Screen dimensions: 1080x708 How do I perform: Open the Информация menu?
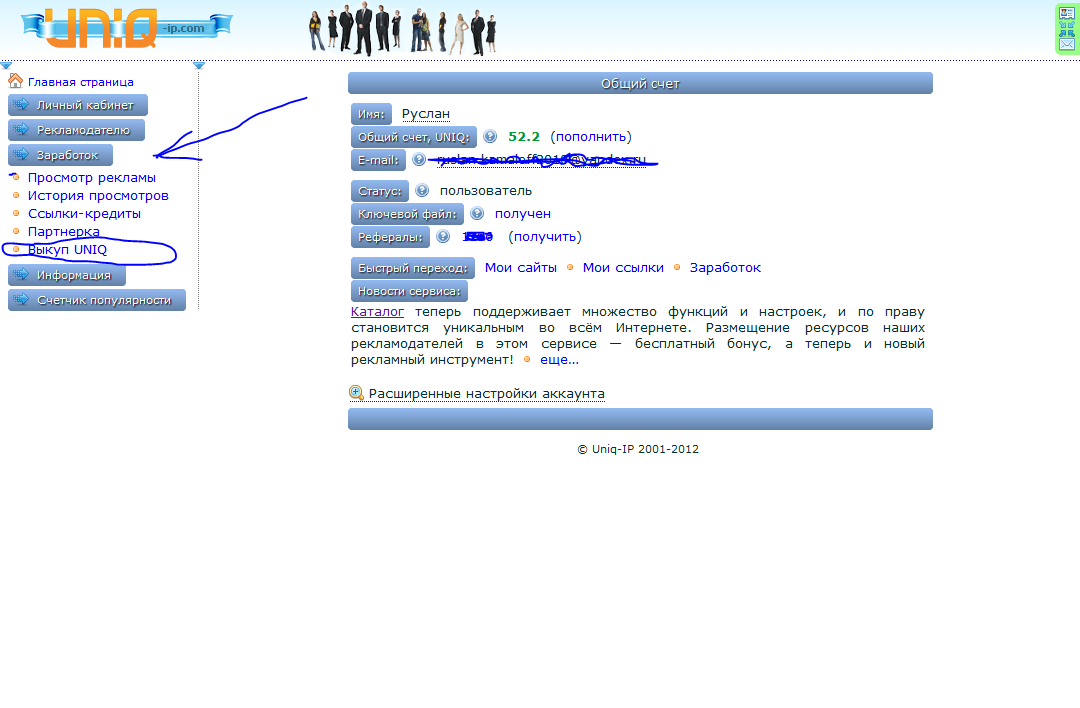[67, 275]
